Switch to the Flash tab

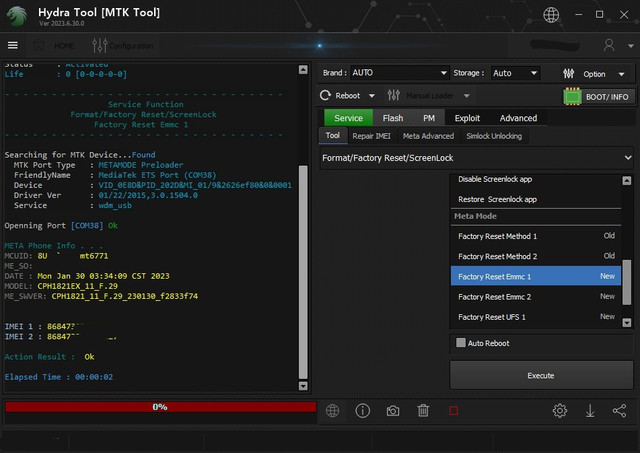[393, 118]
